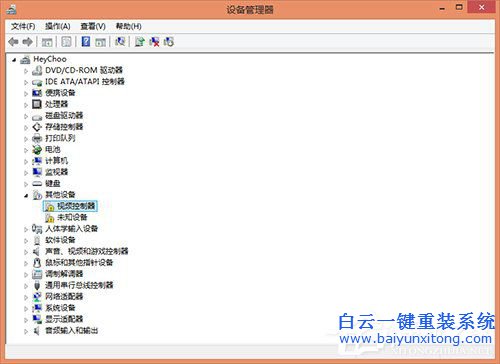Select the 未知设备 label
The width and height of the screenshot is (500, 364).
pyautogui.click(x=72, y=217)
